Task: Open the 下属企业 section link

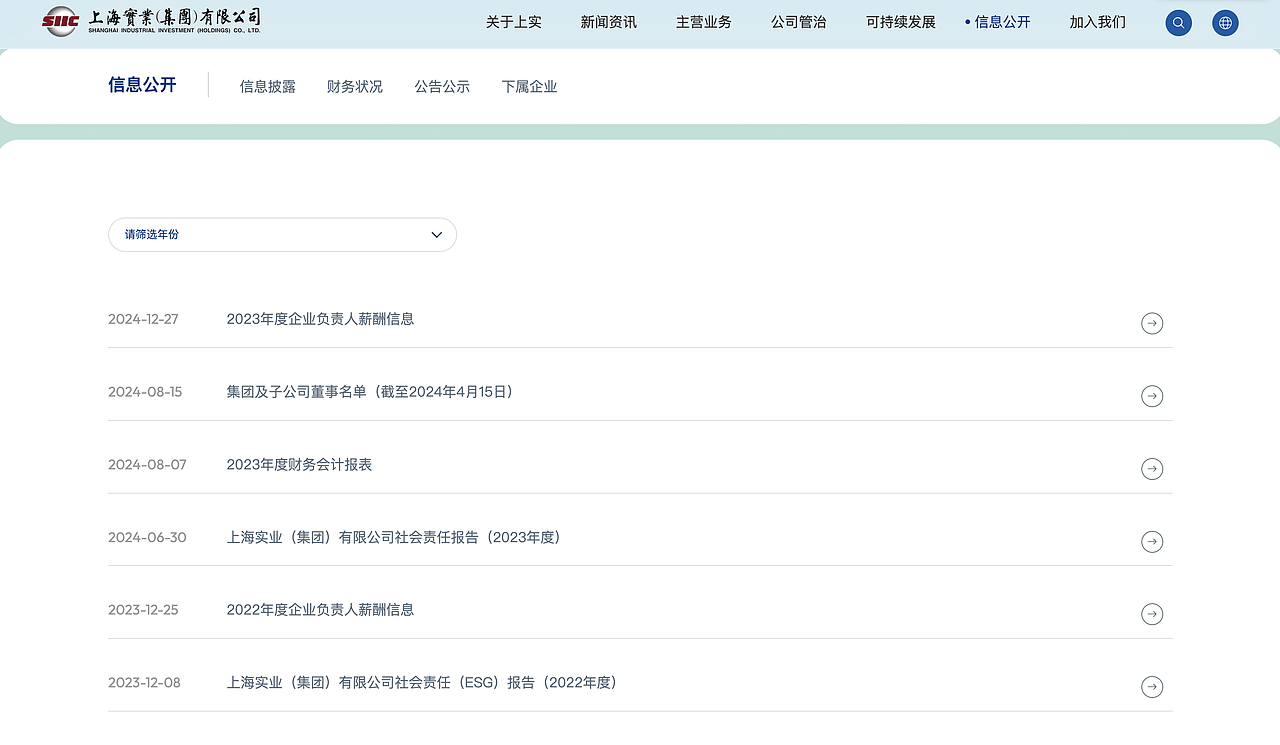Action: pos(529,86)
